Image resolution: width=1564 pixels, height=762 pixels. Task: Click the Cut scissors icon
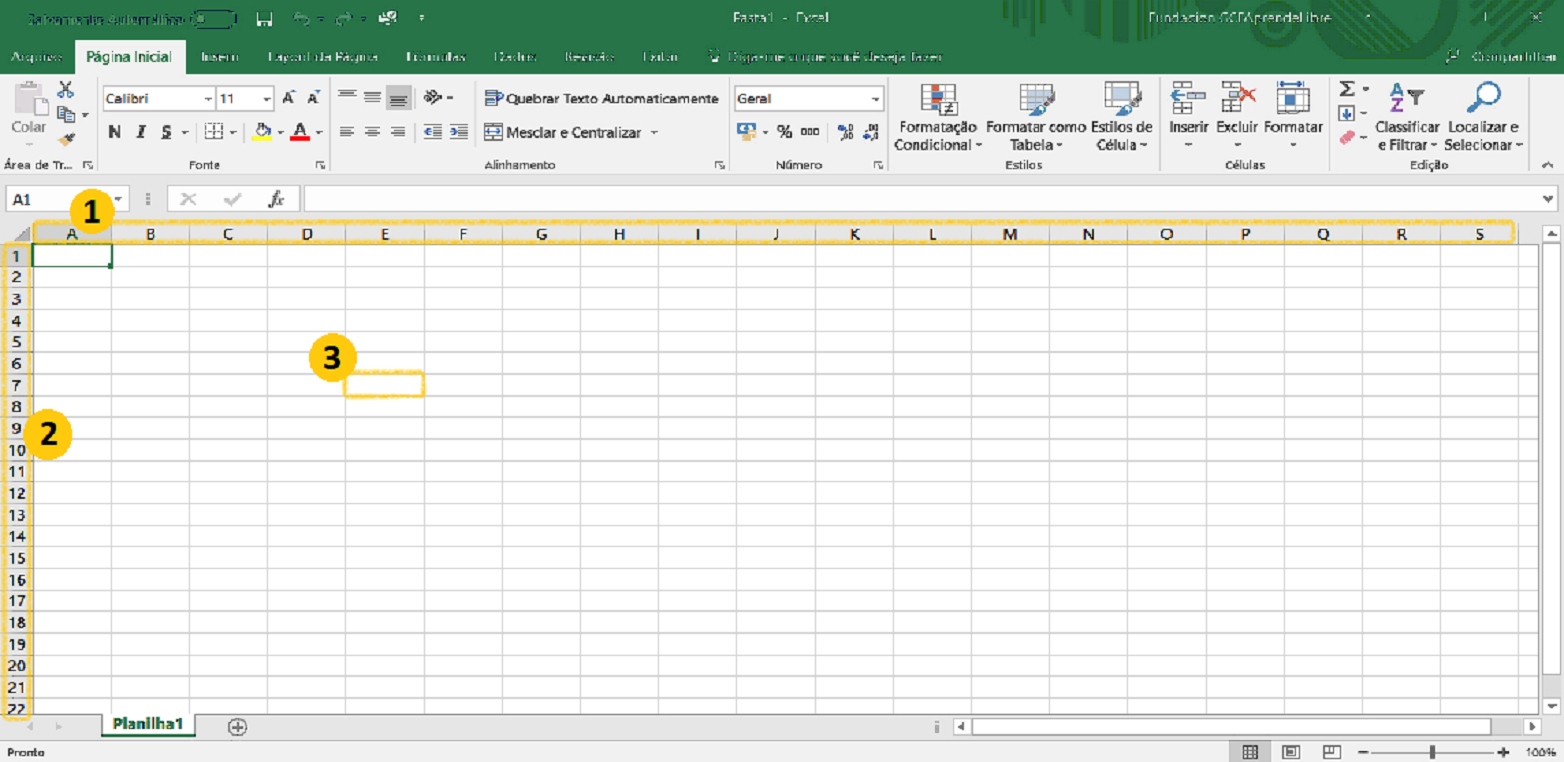[x=66, y=90]
